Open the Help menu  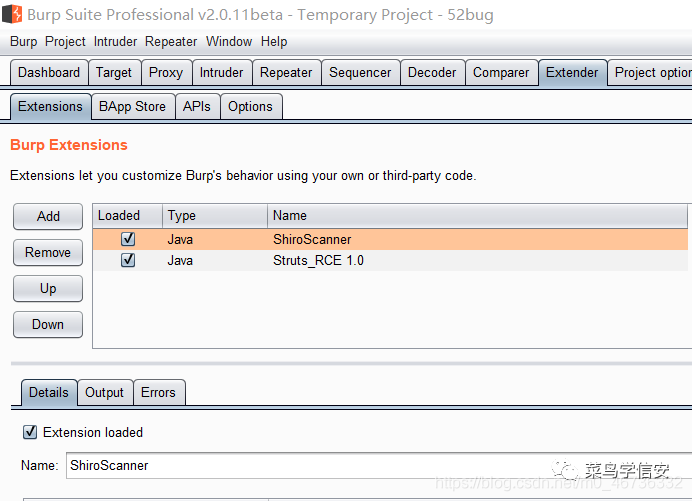pos(274,41)
